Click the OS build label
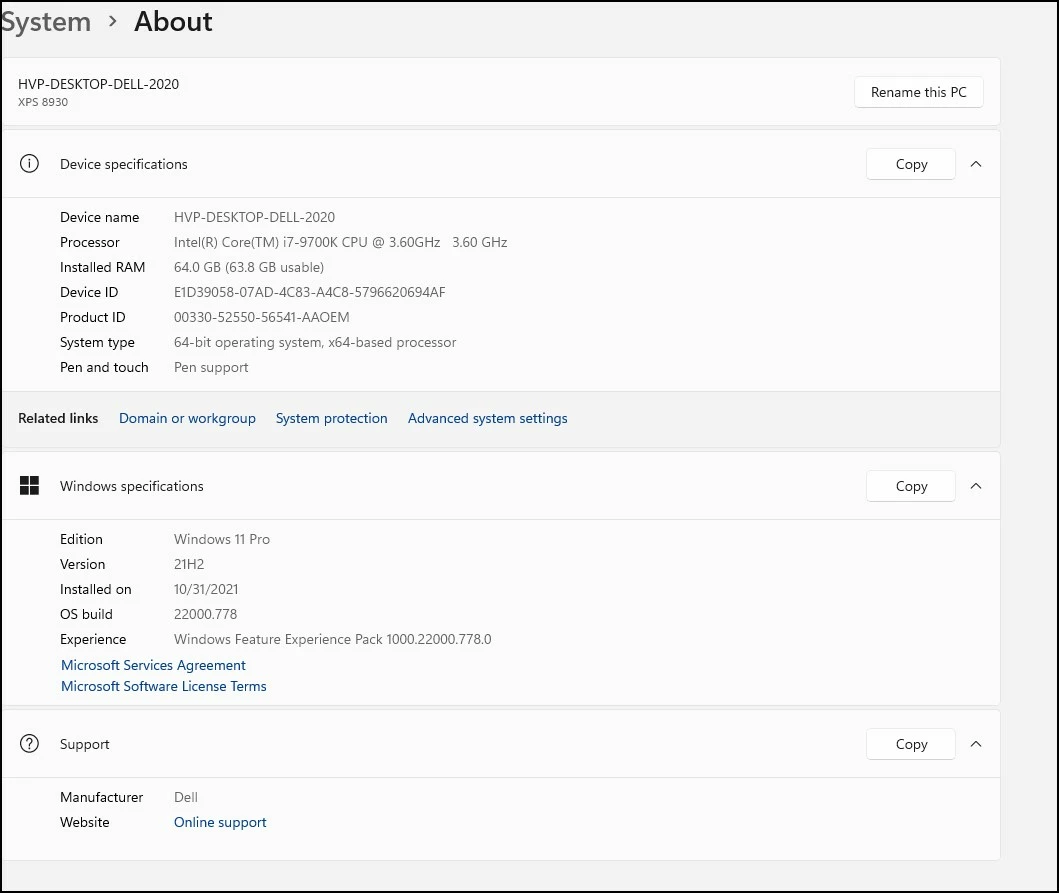The width and height of the screenshot is (1059, 893). pos(86,614)
